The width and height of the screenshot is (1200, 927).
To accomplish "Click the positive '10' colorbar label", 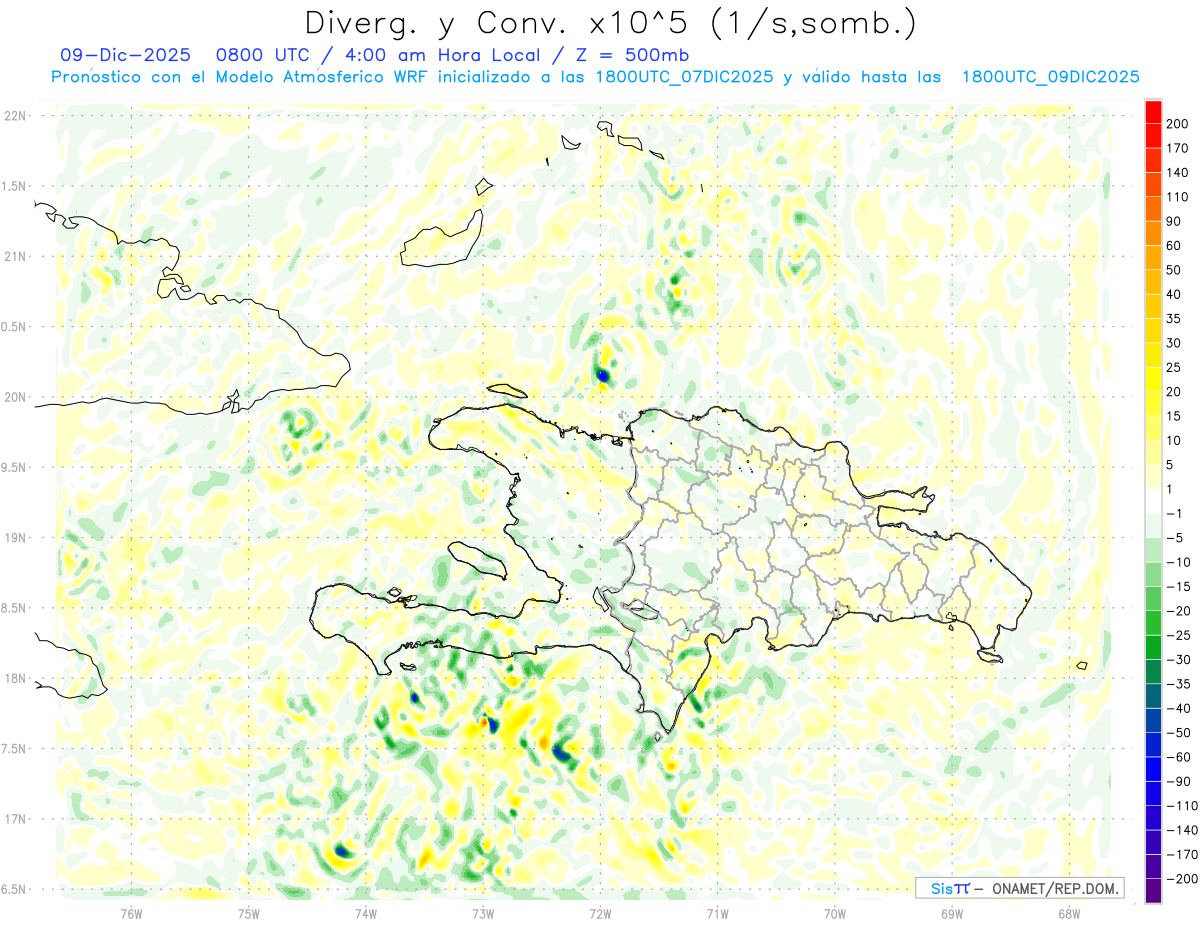I will tap(1174, 440).
